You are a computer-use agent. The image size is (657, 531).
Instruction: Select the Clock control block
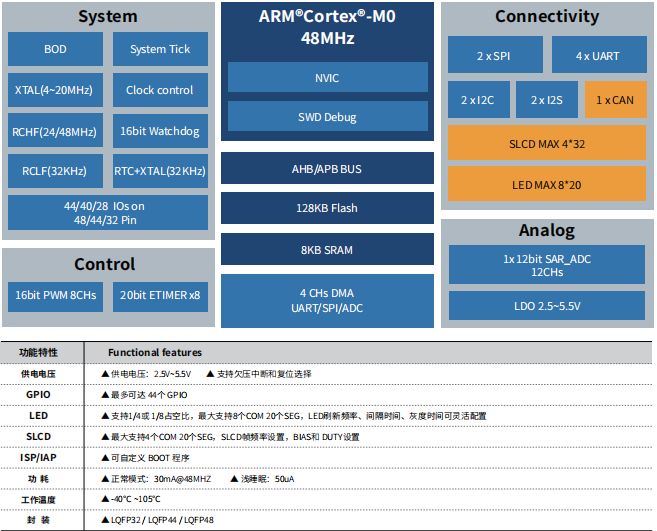click(160, 90)
